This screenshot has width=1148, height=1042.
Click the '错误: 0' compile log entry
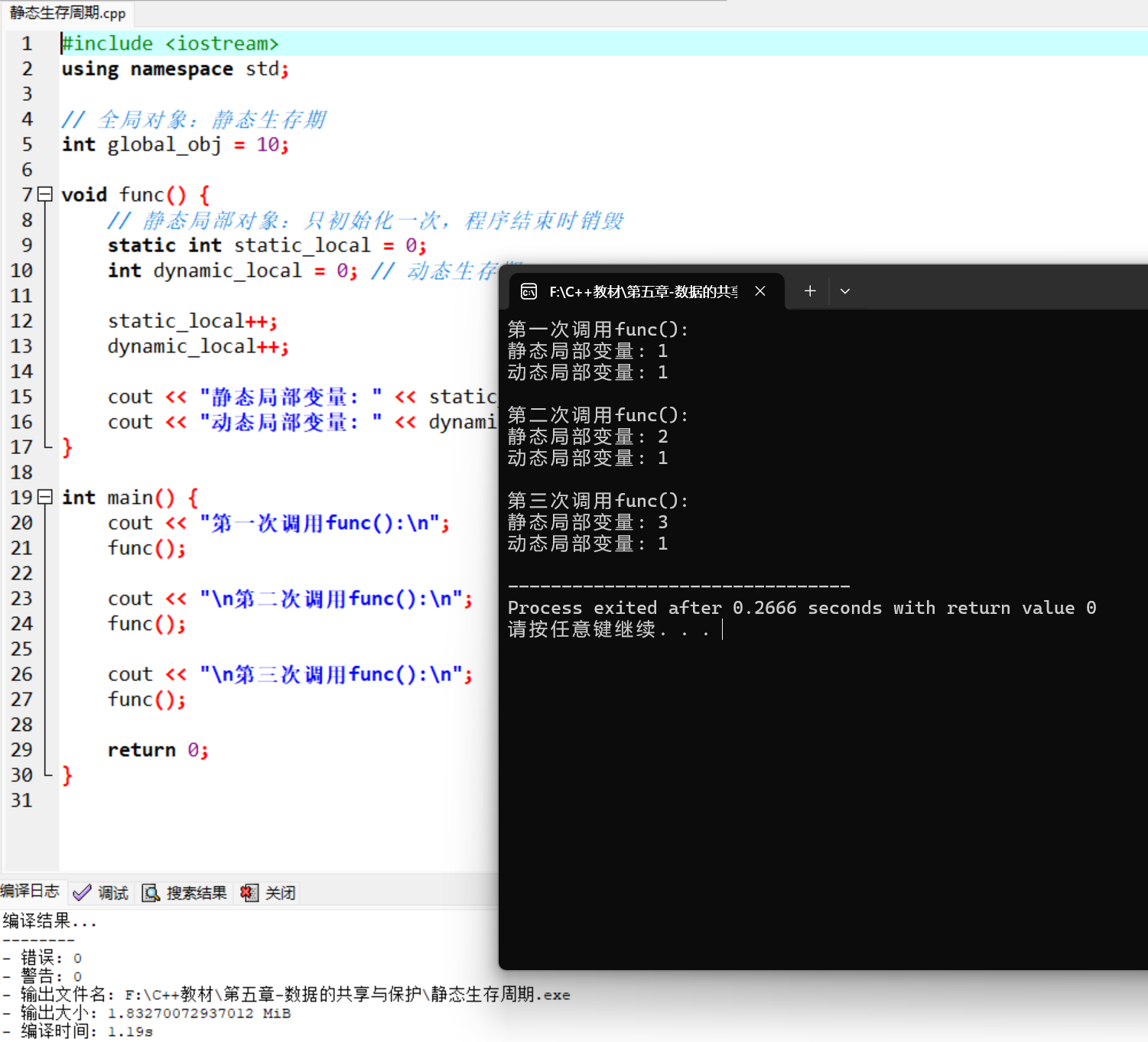click(42, 958)
